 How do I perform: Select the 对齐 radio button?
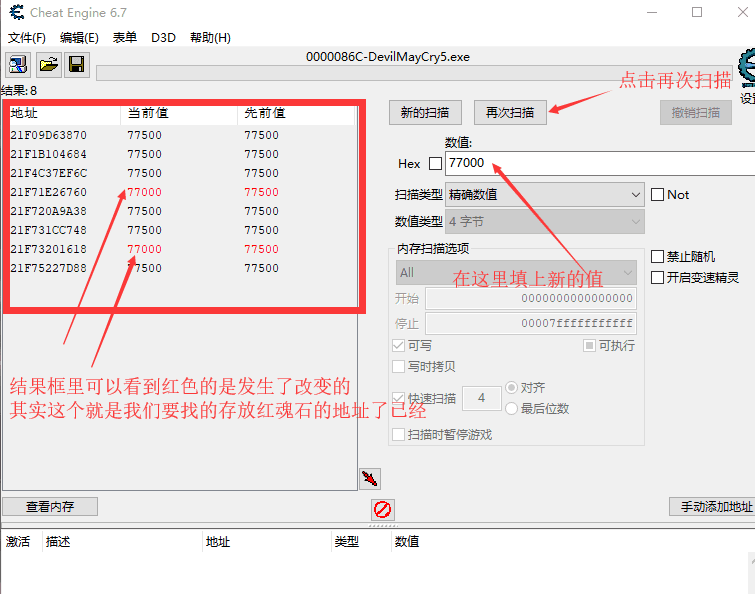(511, 387)
